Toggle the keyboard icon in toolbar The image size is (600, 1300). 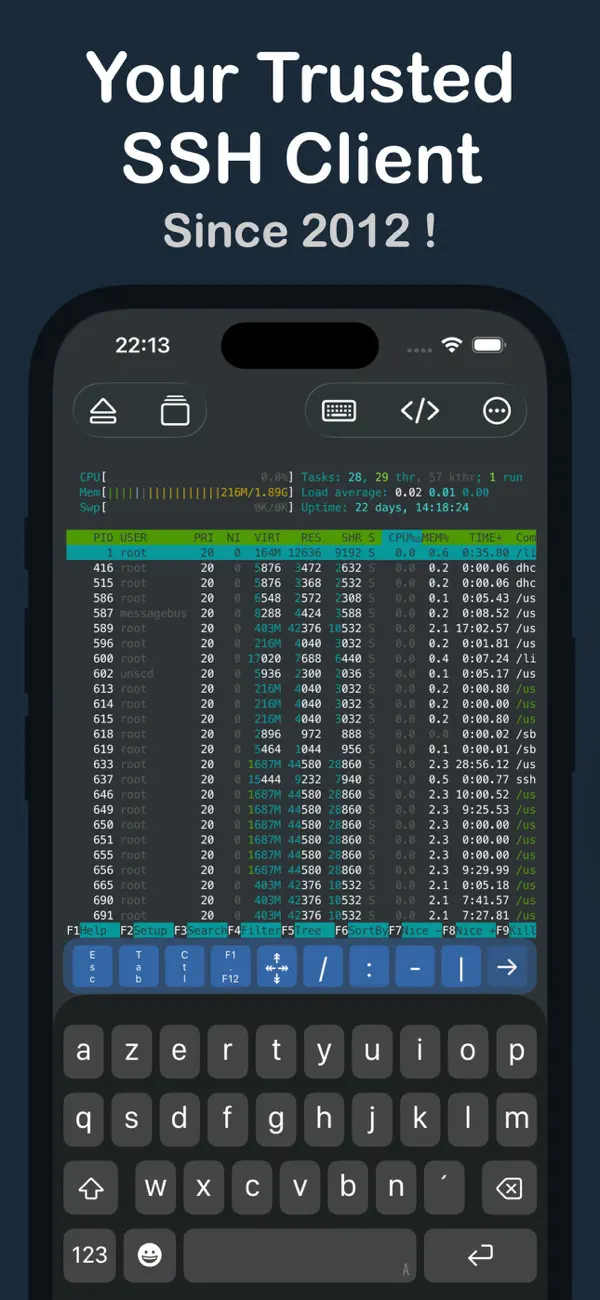click(340, 411)
